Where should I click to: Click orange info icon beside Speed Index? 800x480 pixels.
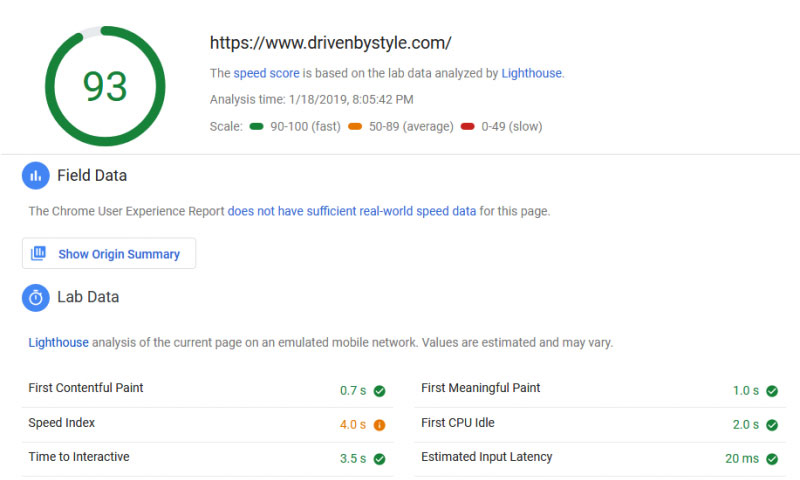pos(379,425)
